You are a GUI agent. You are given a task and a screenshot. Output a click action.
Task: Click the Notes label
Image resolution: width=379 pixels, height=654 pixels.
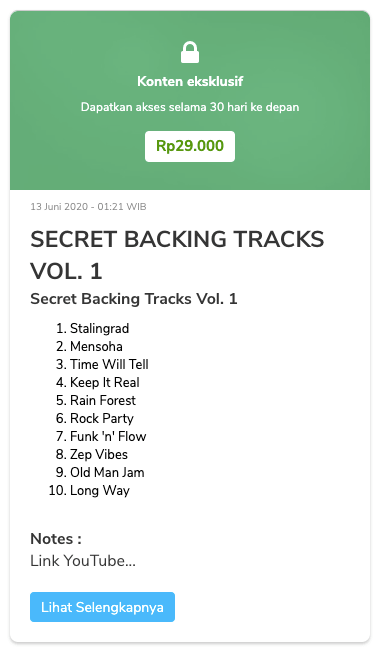[x=56, y=538]
